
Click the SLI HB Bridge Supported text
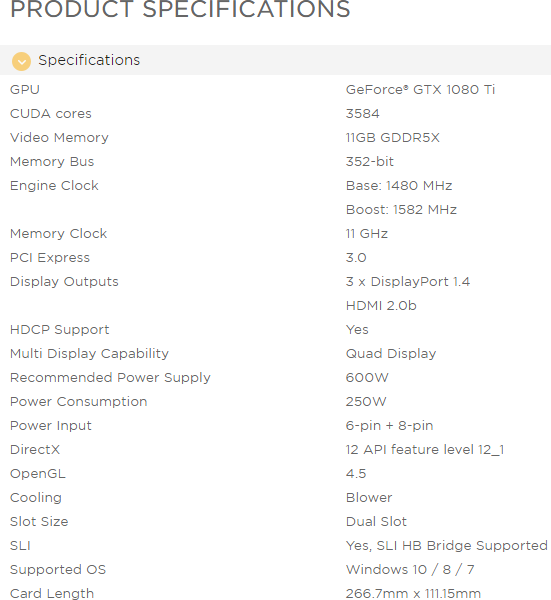pos(462,546)
